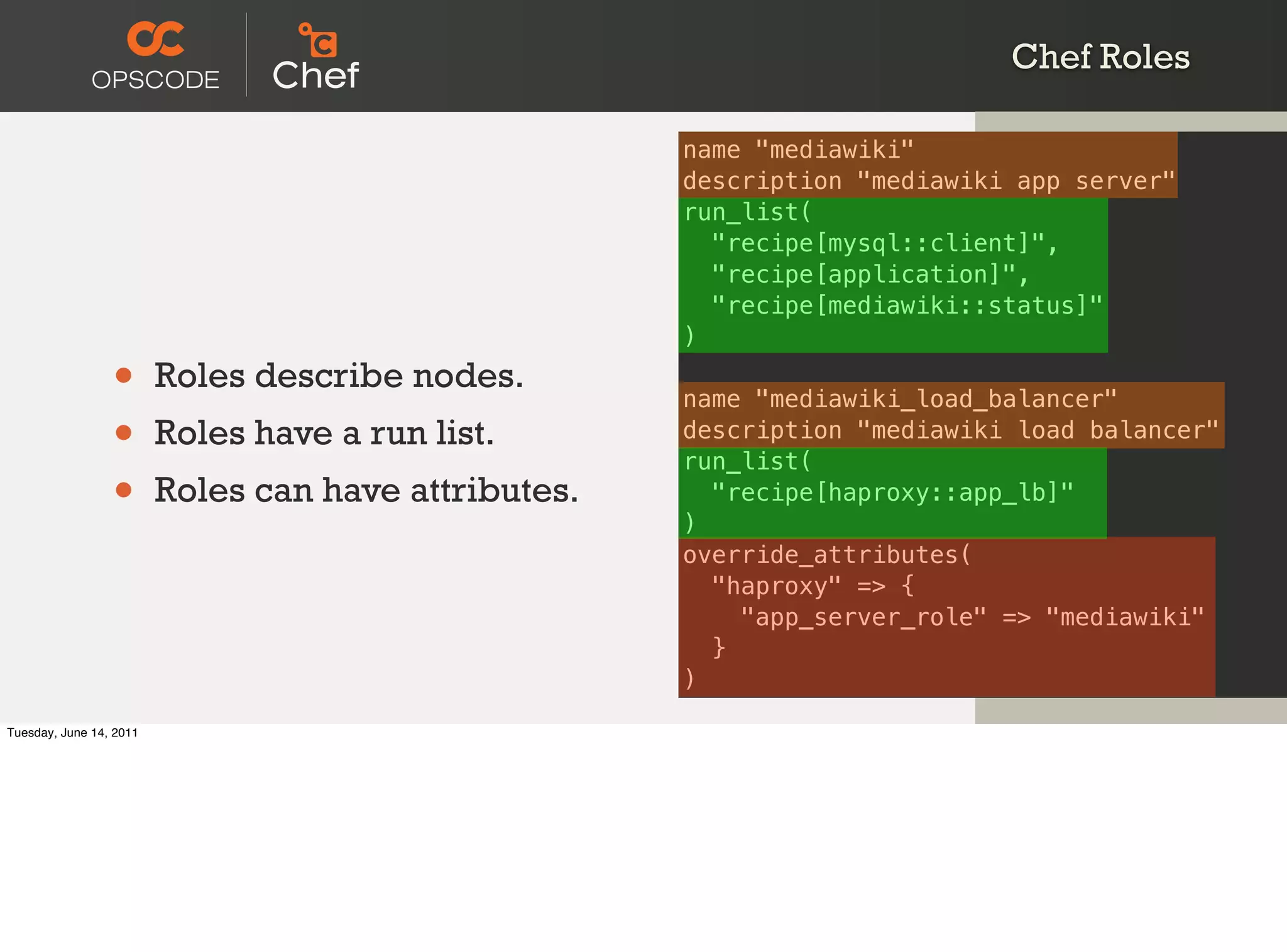Click the first run_list( line under mediawiki
1287x952 pixels.
748,212
